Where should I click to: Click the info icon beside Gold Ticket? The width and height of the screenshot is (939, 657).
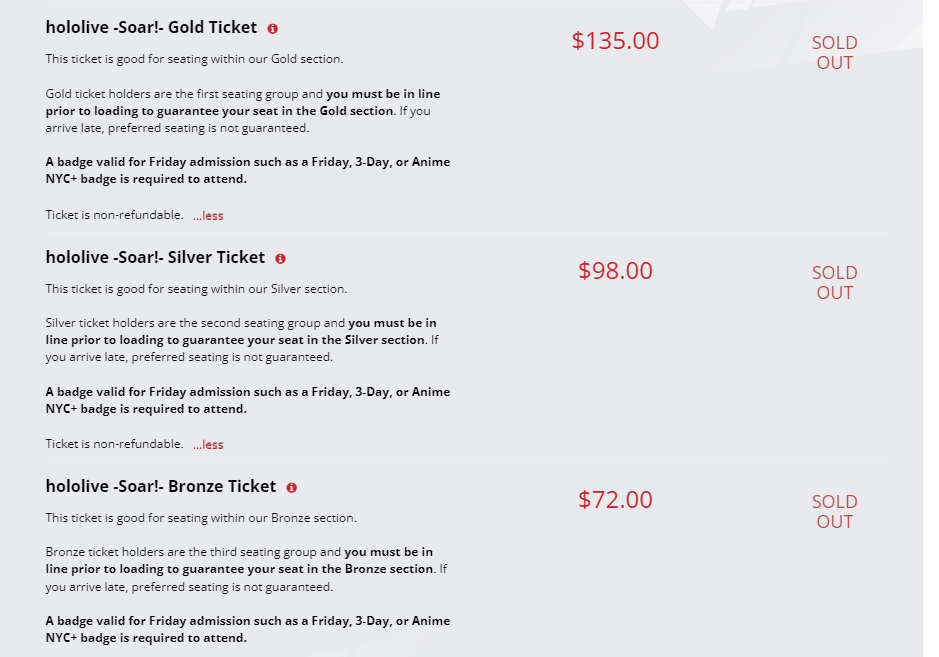point(273,29)
